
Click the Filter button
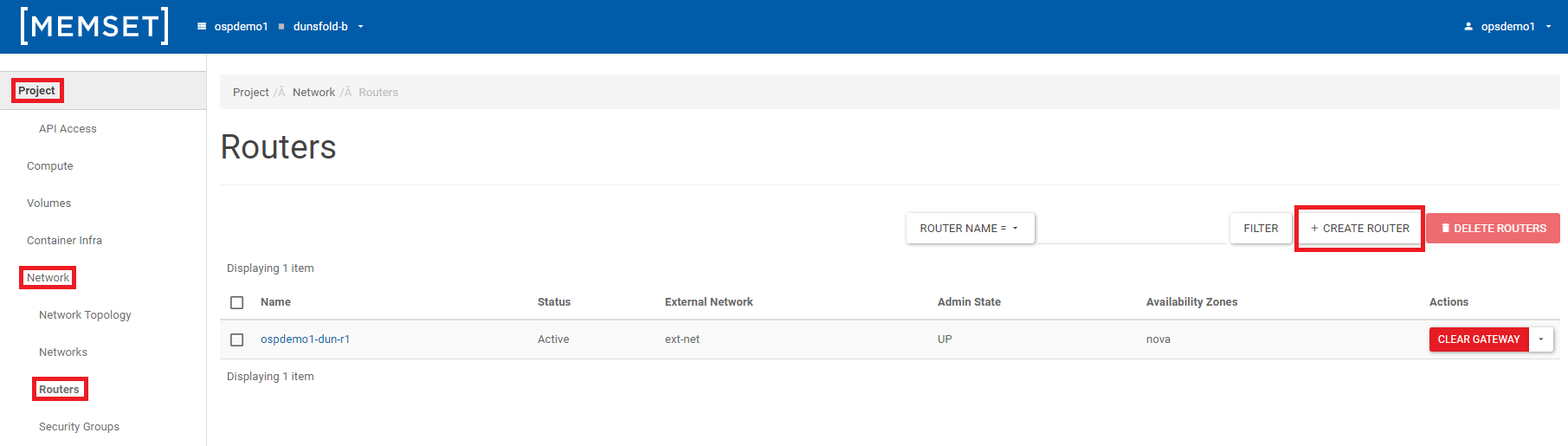coord(1261,229)
